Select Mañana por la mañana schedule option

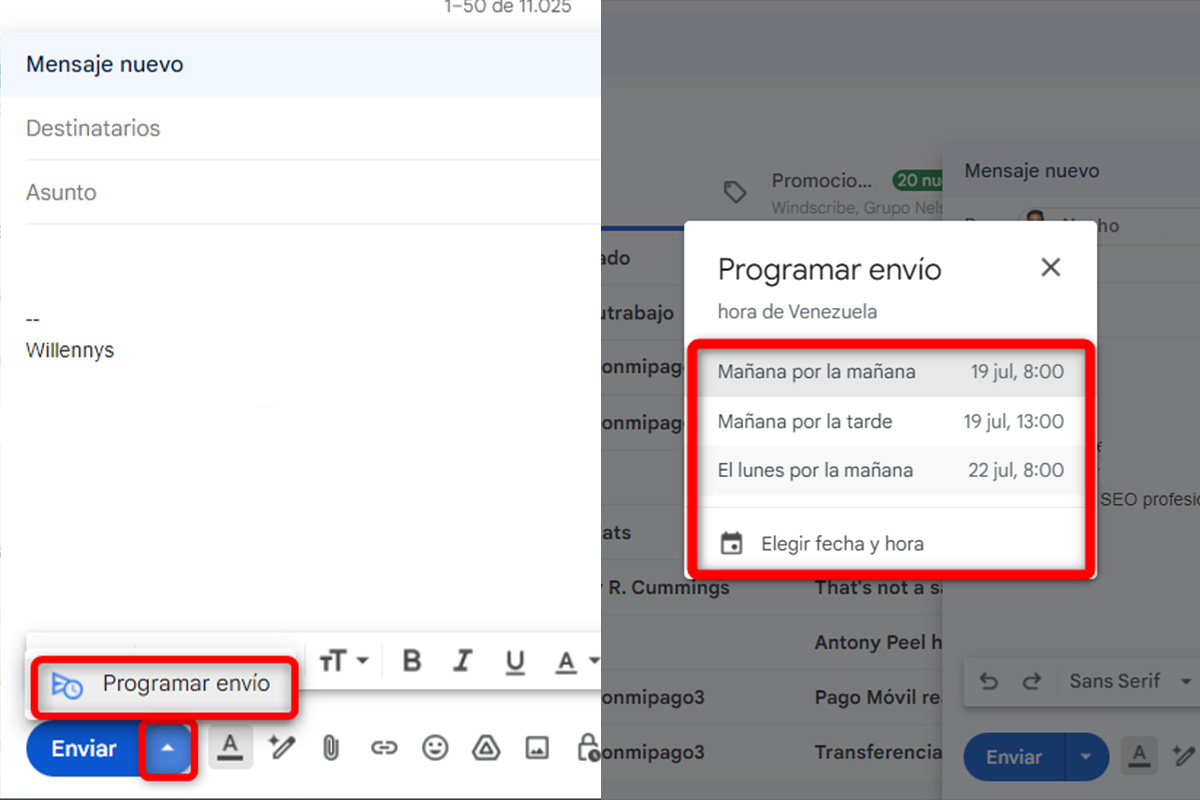tap(890, 372)
